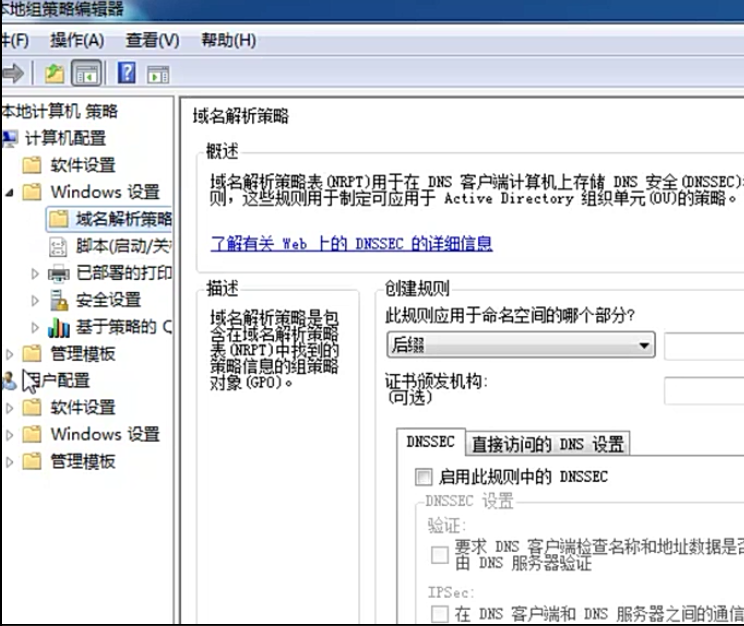Select the 安全设置 tree label
The height and width of the screenshot is (626, 744).
coord(109,300)
